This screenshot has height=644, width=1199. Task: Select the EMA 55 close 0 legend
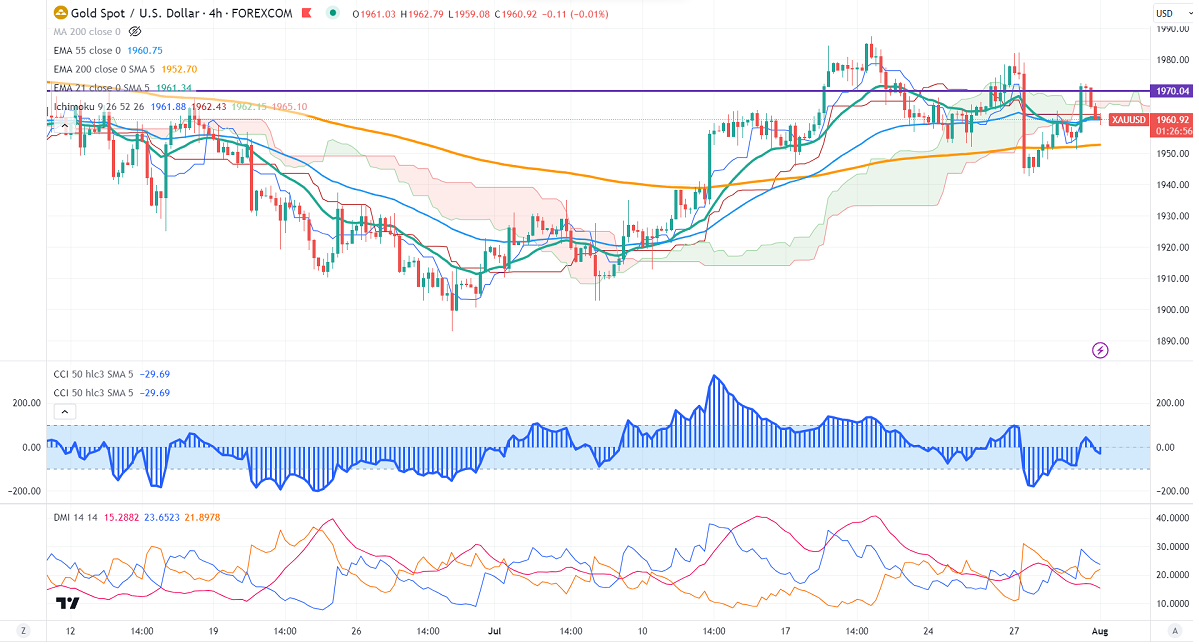(87, 50)
